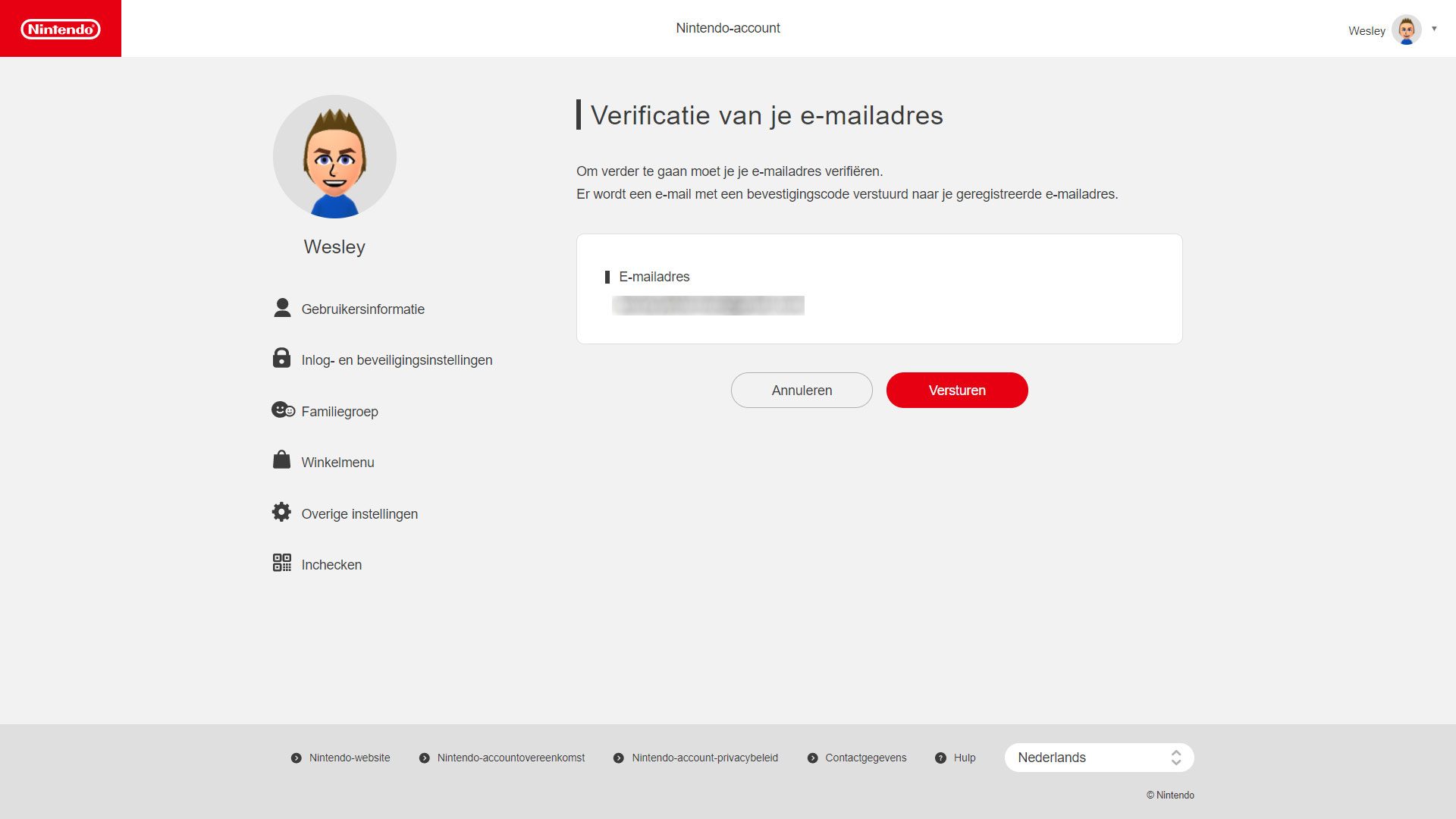This screenshot has width=1456, height=819.
Task: Open the Nintendo-accountovereenkomst link
Action: click(511, 758)
